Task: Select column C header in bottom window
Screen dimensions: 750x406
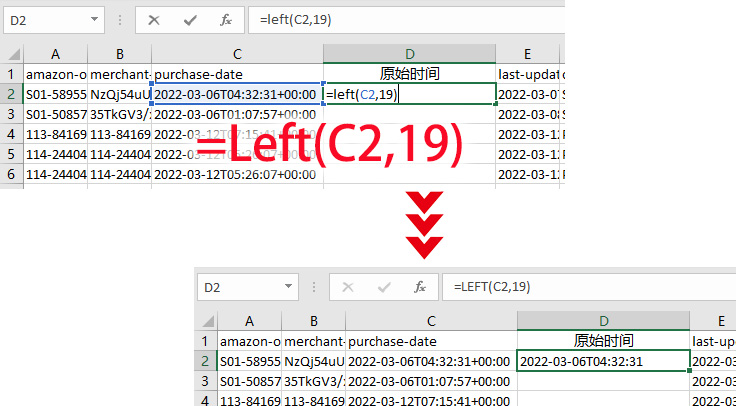Action: 431,321
